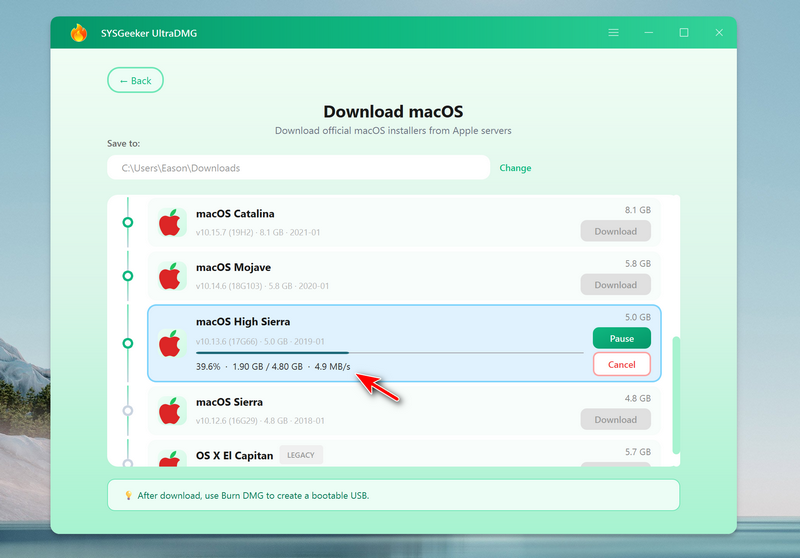Go back using the Back button
Screen dimensions: 800x558
point(135,80)
